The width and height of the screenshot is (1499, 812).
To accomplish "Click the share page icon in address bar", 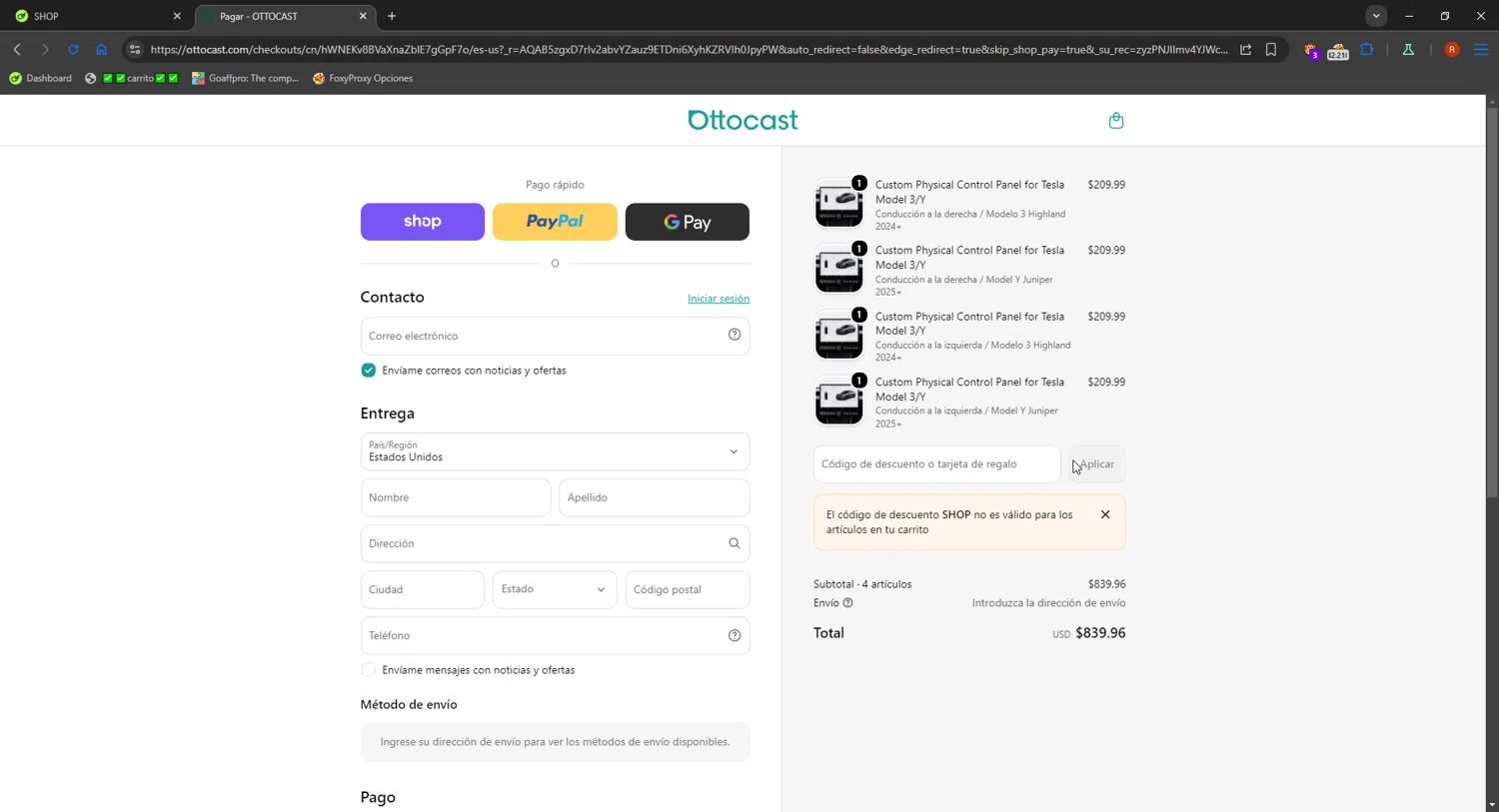I will [1246, 49].
